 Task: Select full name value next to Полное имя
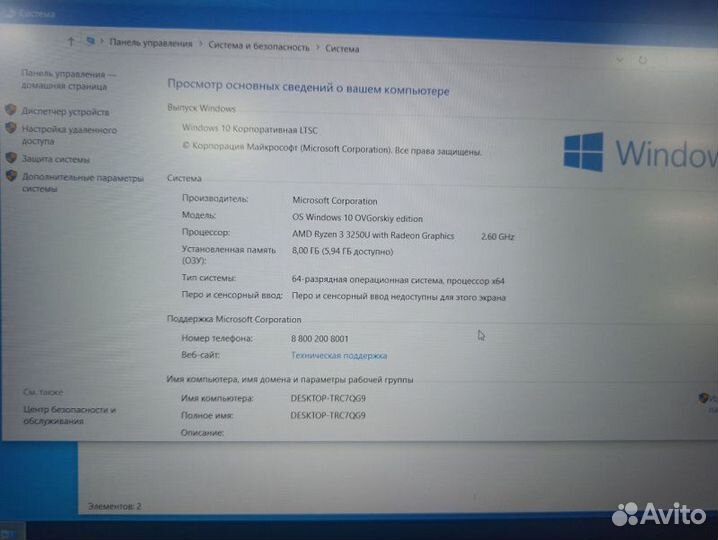pyautogui.click(x=328, y=415)
